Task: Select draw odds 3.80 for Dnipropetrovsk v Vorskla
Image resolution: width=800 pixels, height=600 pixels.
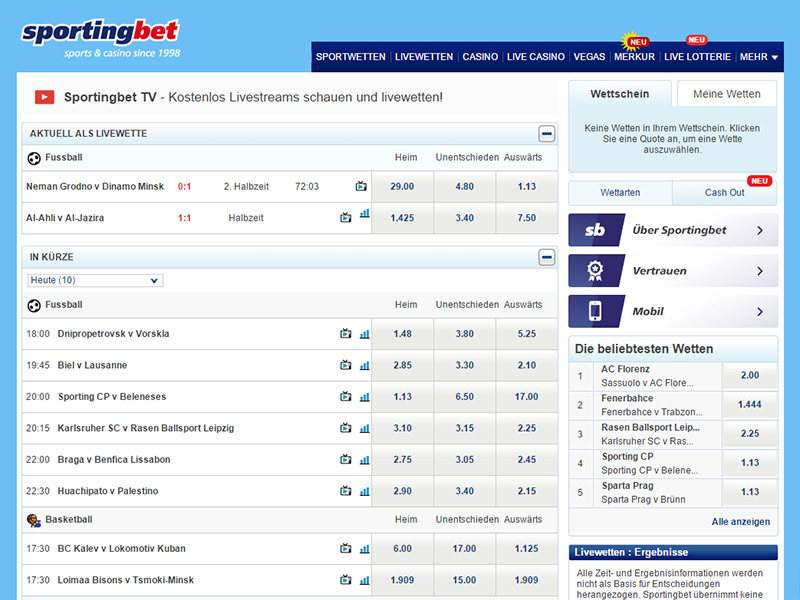Action: pos(464,334)
